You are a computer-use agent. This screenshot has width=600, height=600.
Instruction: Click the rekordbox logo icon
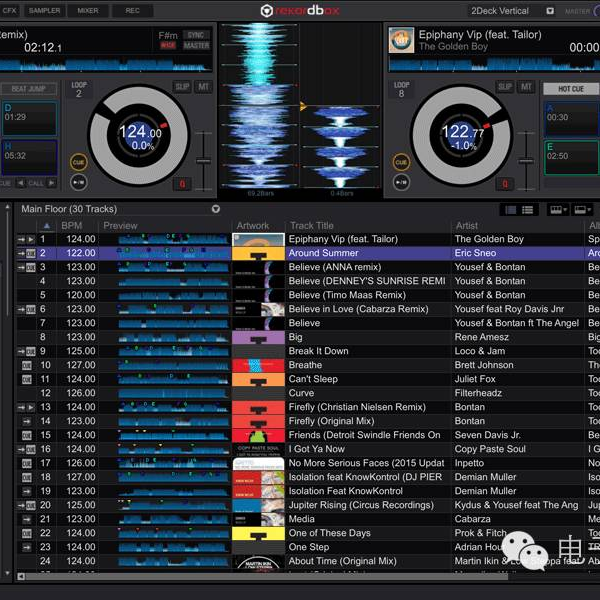[x=266, y=11]
